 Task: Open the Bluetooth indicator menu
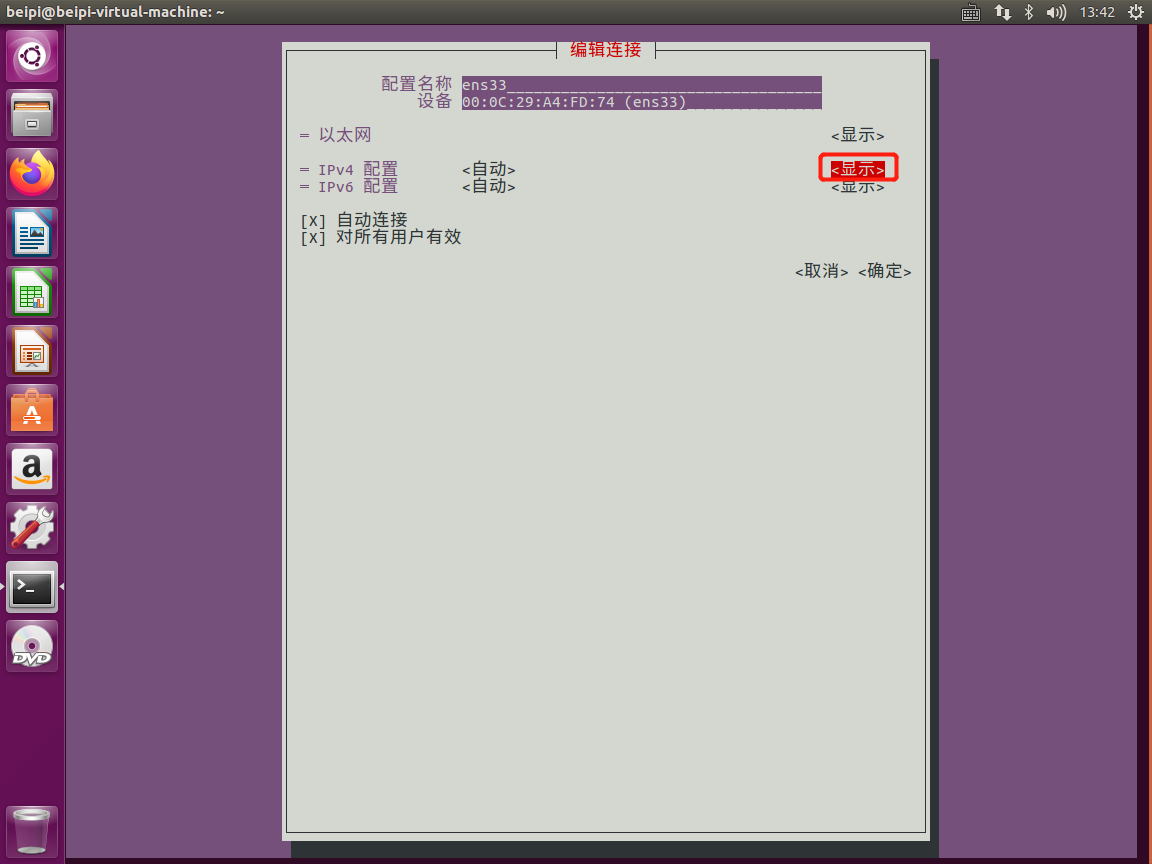[x=1029, y=12]
